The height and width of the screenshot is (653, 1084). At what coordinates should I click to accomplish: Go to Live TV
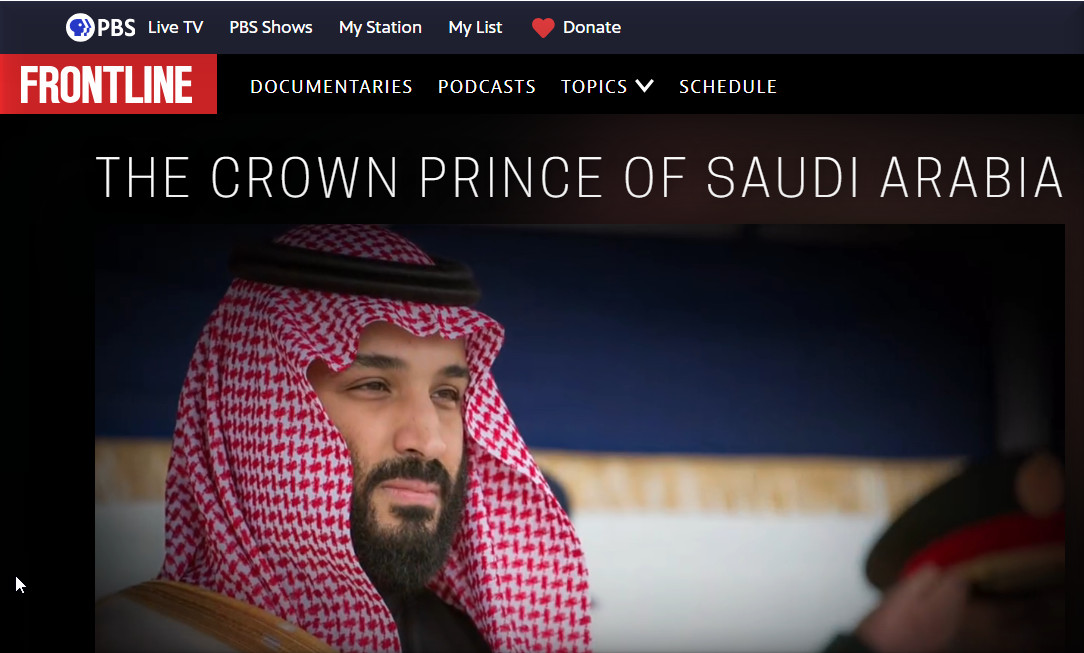tap(176, 28)
